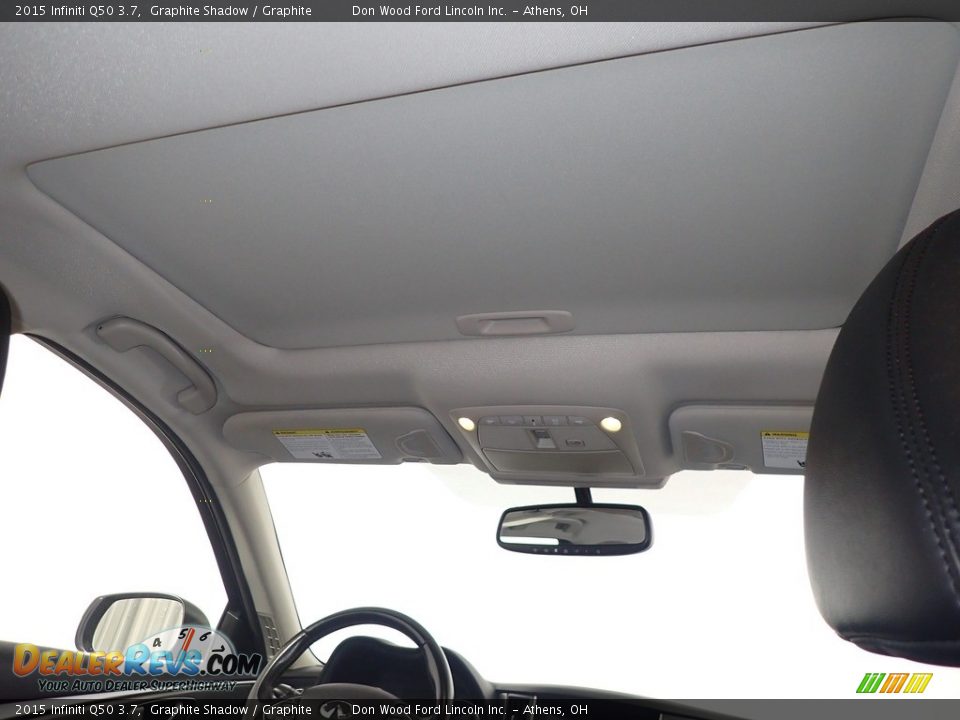Click the striped MM logo in corner
This screenshot has height=720, width=960.
pyautogui.click(x=893, y=683)
